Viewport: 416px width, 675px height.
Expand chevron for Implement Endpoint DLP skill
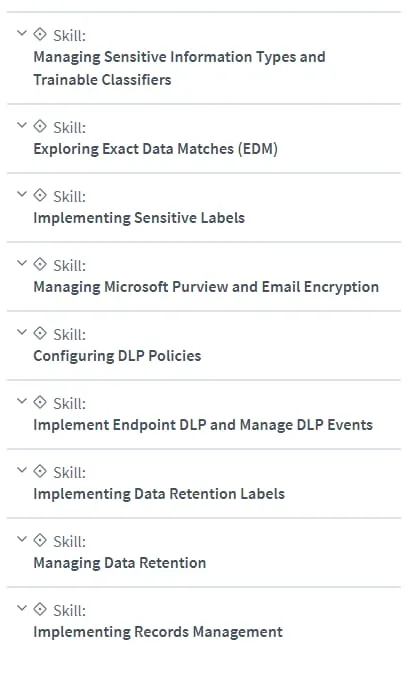pos(22,401)
